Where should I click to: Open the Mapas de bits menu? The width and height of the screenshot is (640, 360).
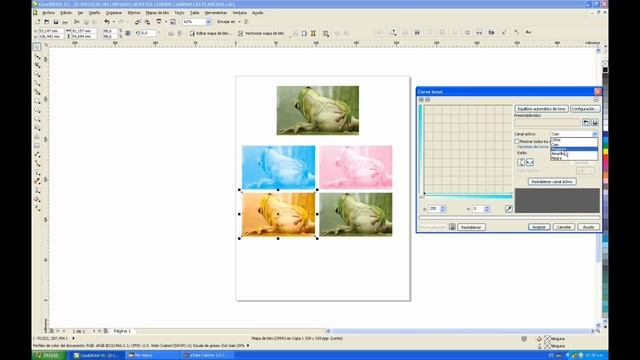[157, 13]
